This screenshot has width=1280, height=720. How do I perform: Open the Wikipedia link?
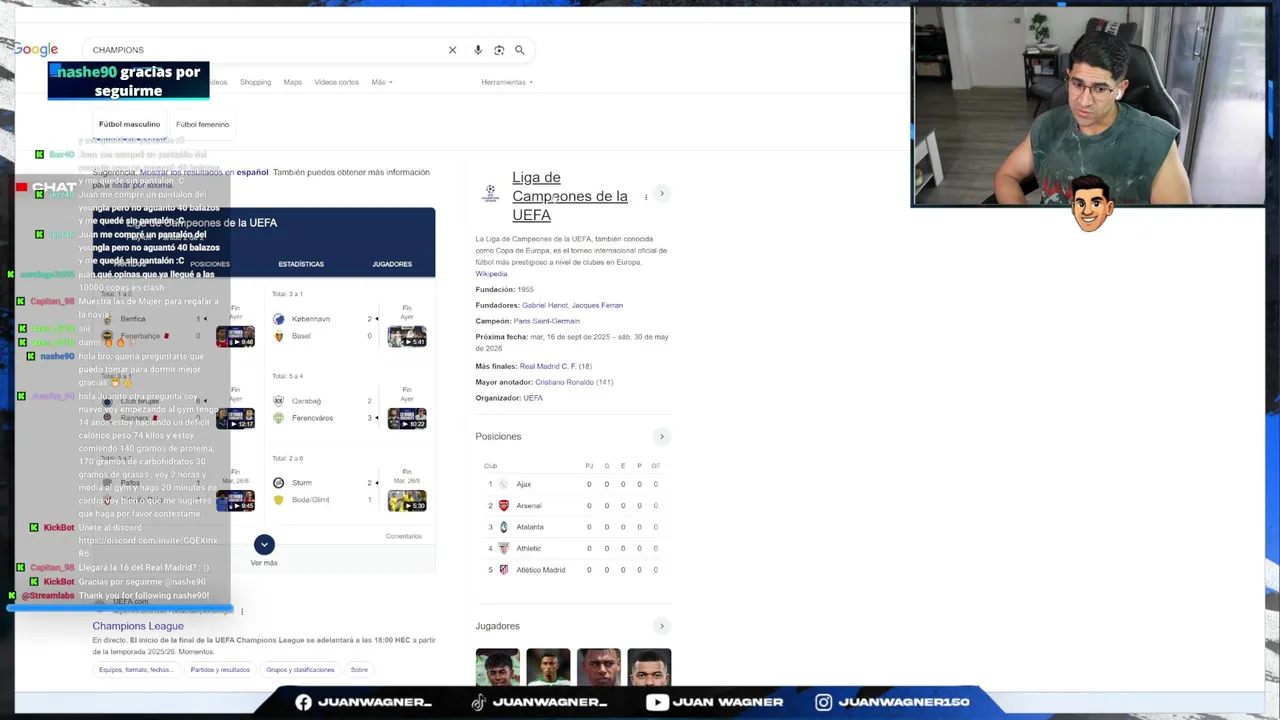click(x=491, y=273)
